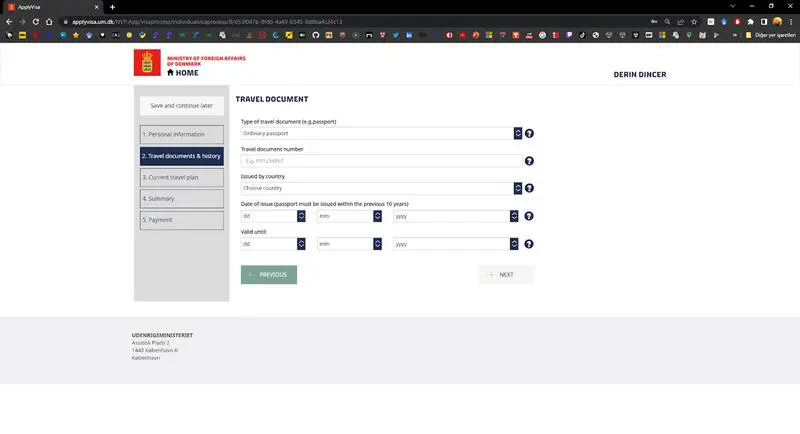Open the 'Diğer yer işaretleri' bookmarks folder
This screenshot has width=800, height=434.
[x=770, y=35]
